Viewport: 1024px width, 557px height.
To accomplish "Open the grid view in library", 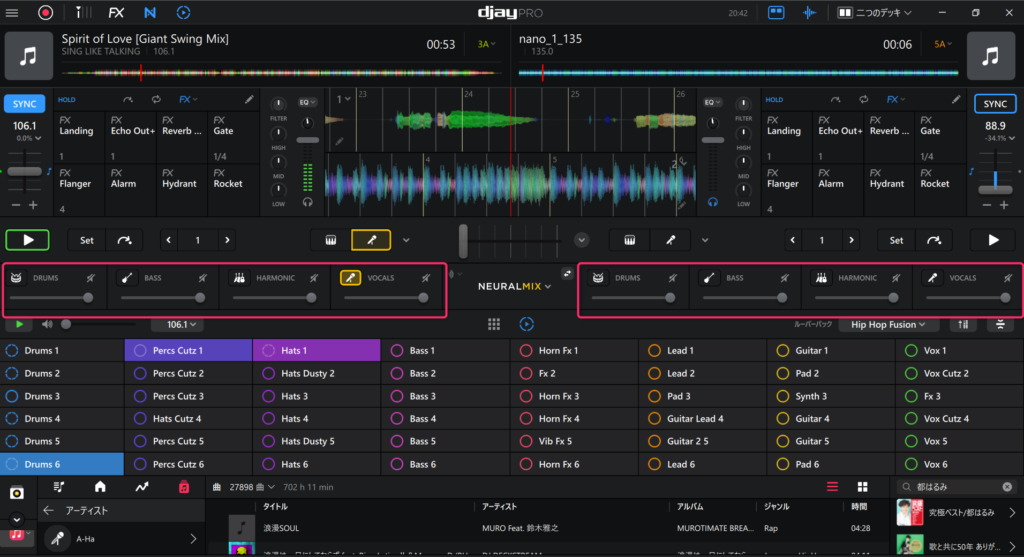I will point(862,487).
